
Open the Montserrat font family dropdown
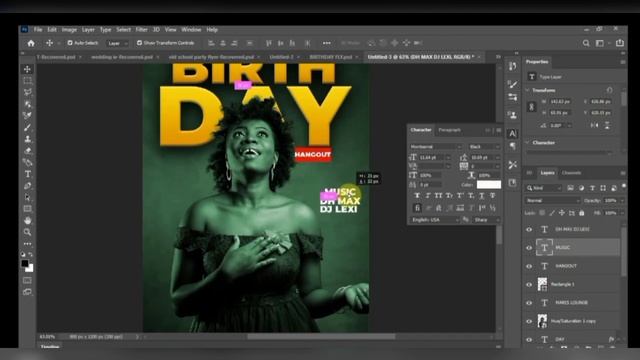click(x=436, y=147)
